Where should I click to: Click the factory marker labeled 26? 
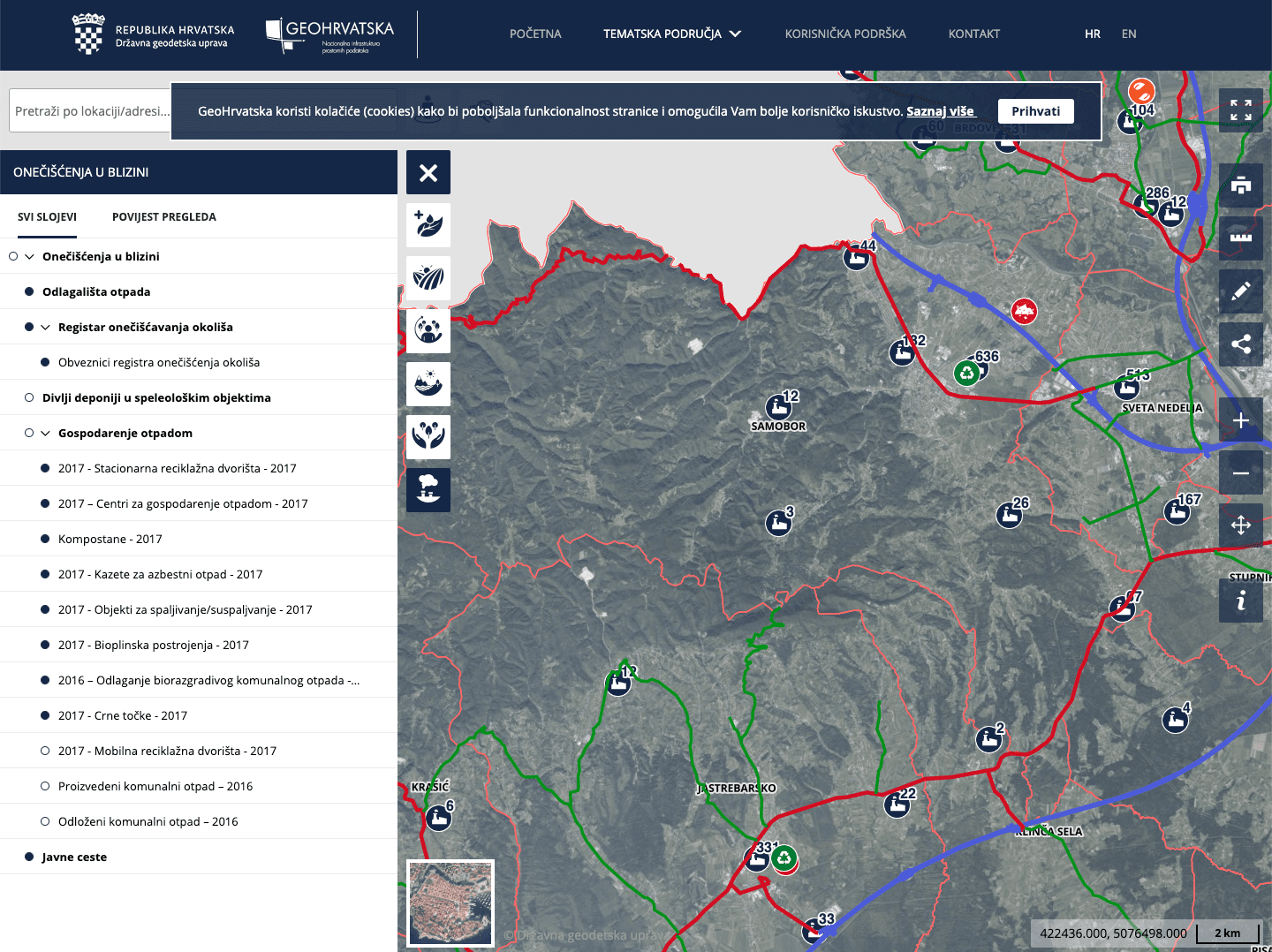[1009, 515]
